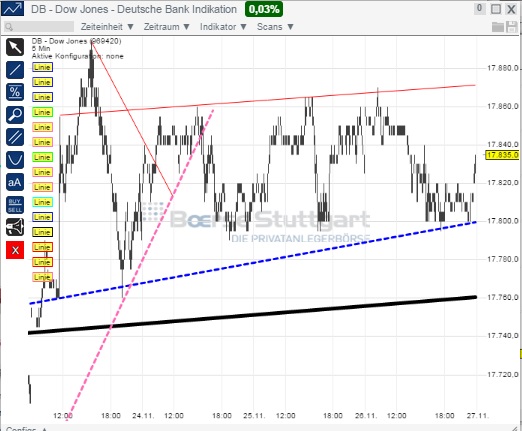Click the "0" counter button in title bar
522x431 pixels.
[479, 8]
